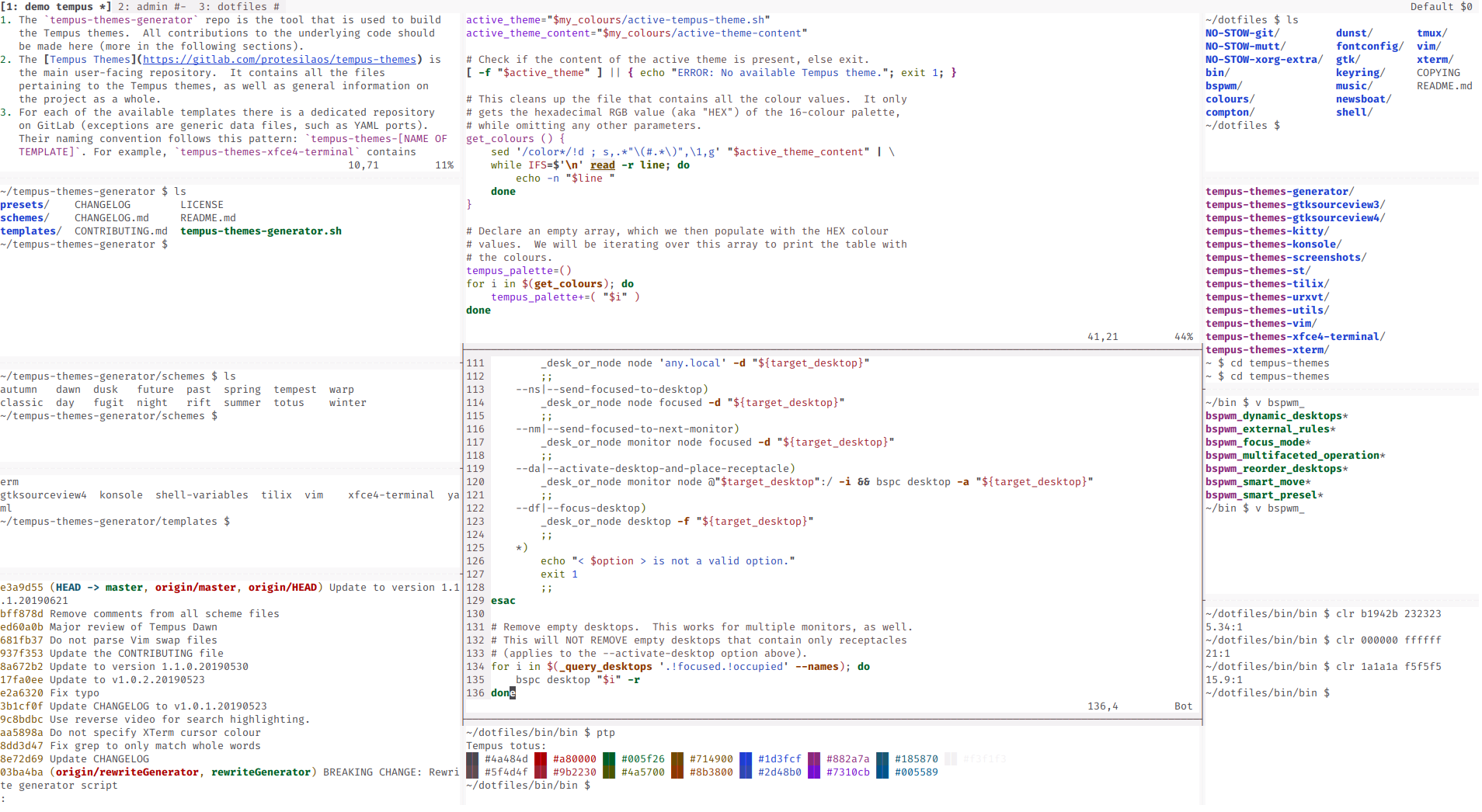Screen dimensions: 1482x812
Task: Click the 'clr b1942b 232323' command line
Action: pos(1324,613)
